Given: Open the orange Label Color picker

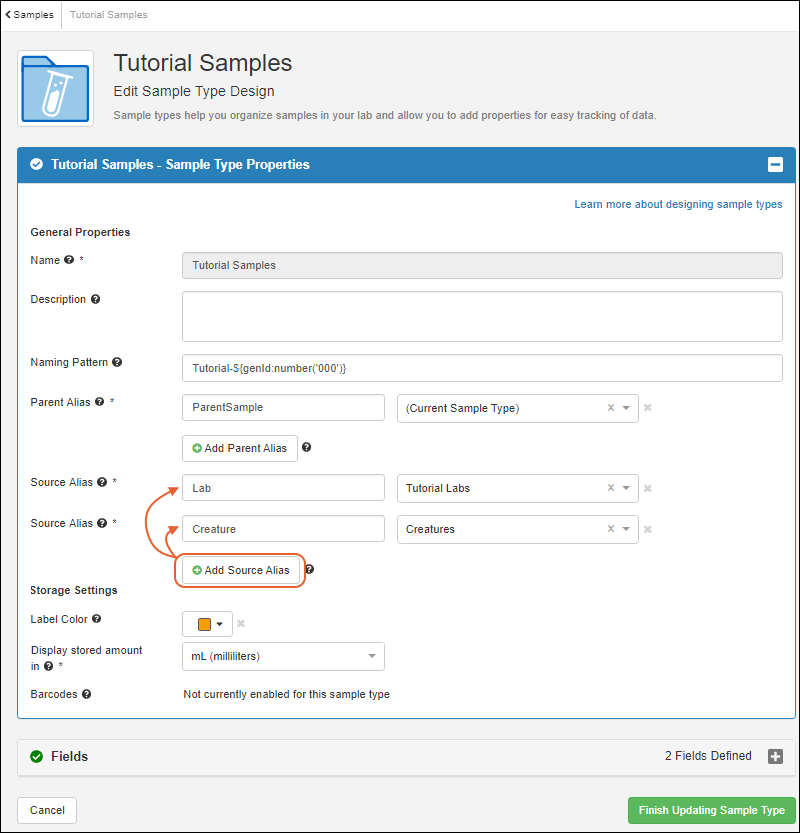Looking at the screenshot, I should 208,624.
